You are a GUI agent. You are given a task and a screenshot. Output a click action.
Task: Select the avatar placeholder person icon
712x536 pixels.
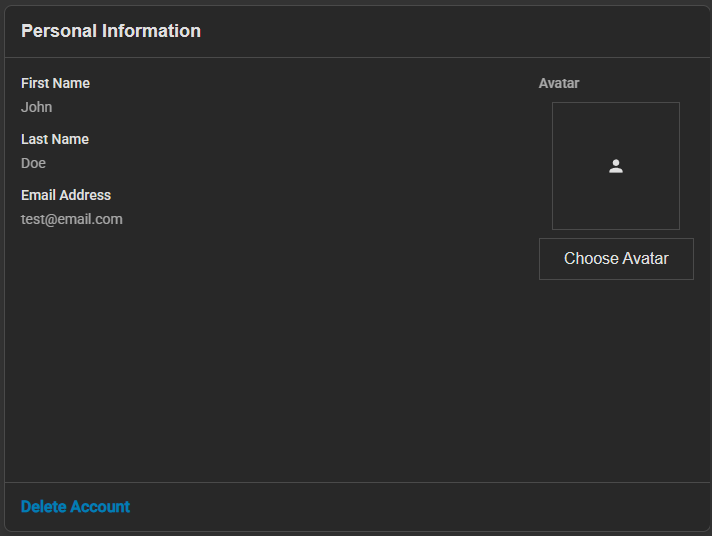tap(616, 166)
